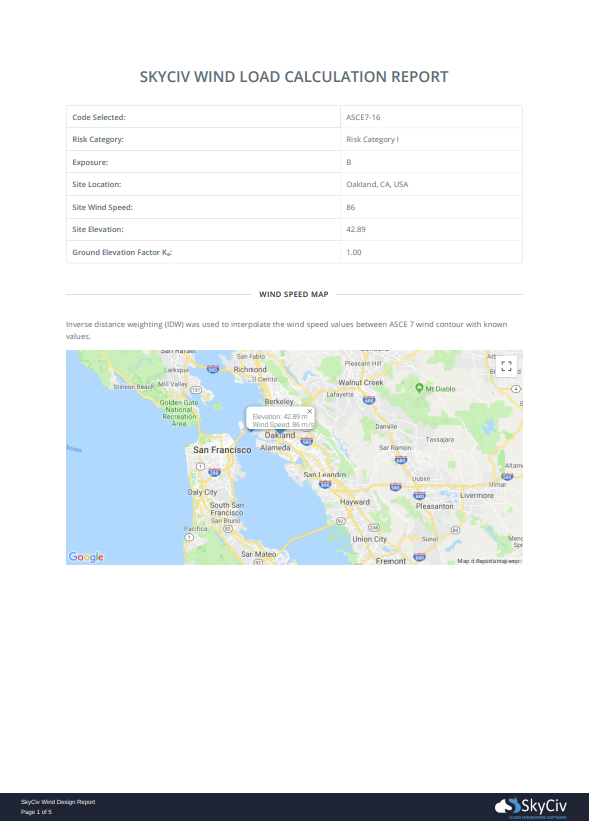Click the 'Ground Elevation Factor' label
Viewport: 589px width, 821px height.
123,252
